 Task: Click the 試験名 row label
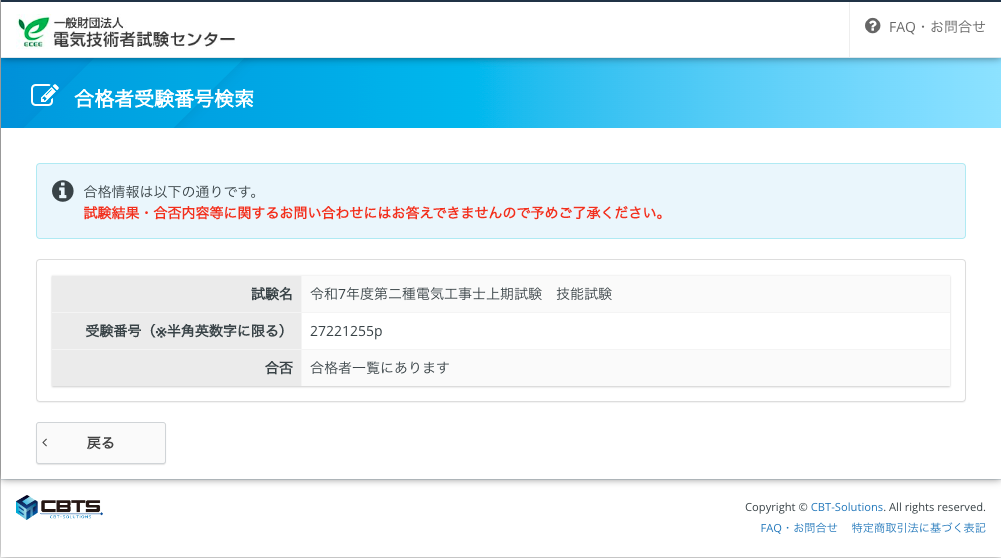(x=271, y=294)
